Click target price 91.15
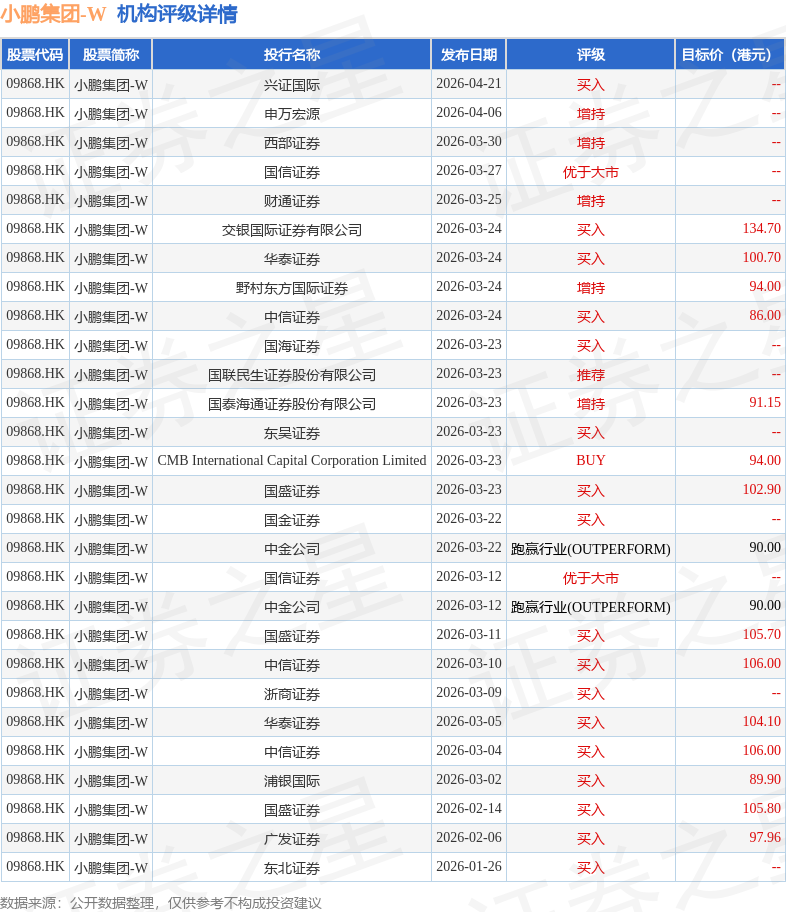Viewport: 786px width, 912px height. (x=765, y=402)
